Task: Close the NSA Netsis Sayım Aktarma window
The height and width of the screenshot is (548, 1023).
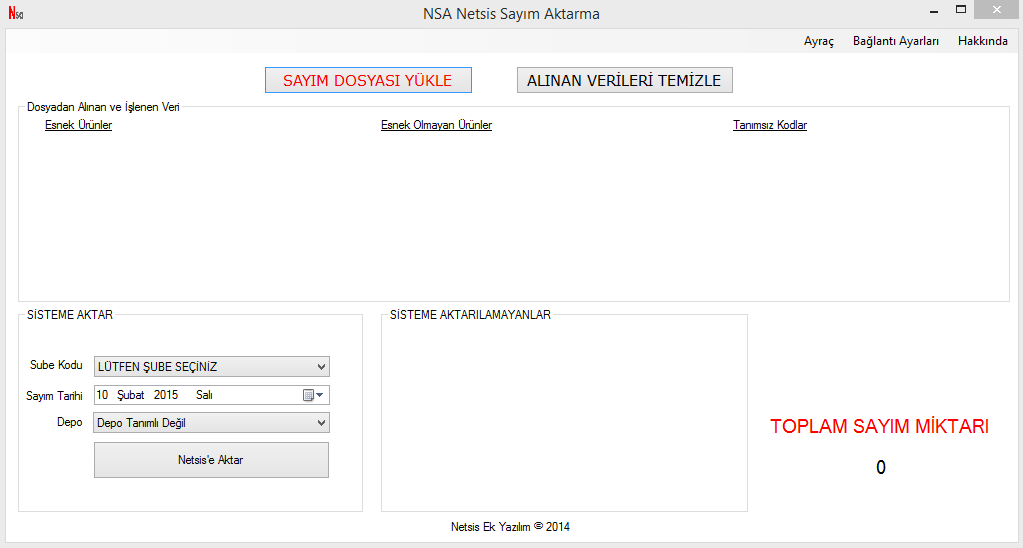Action: [x=996, y=9]
